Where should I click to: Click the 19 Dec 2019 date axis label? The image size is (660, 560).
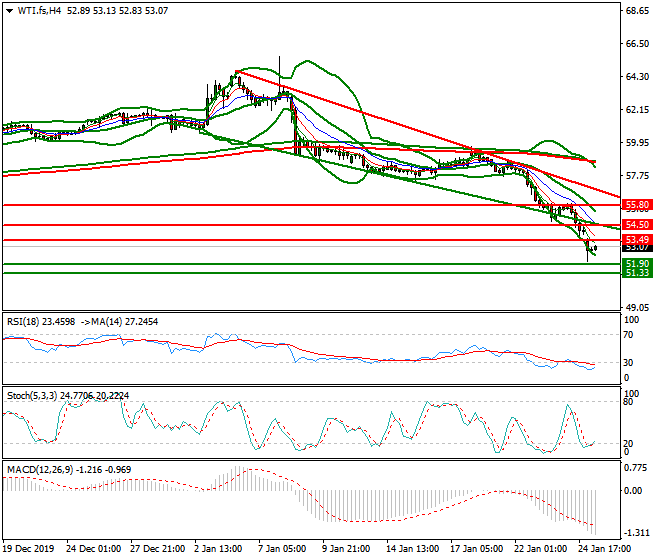tap(29, 549)
